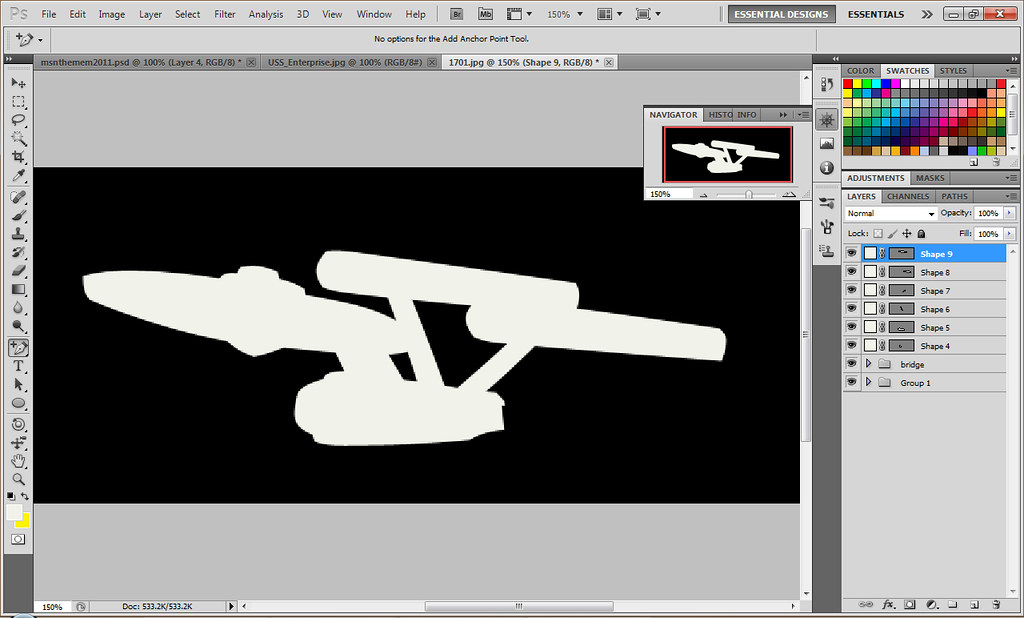Open the Info panel icon in the dock

click(826, 168)
